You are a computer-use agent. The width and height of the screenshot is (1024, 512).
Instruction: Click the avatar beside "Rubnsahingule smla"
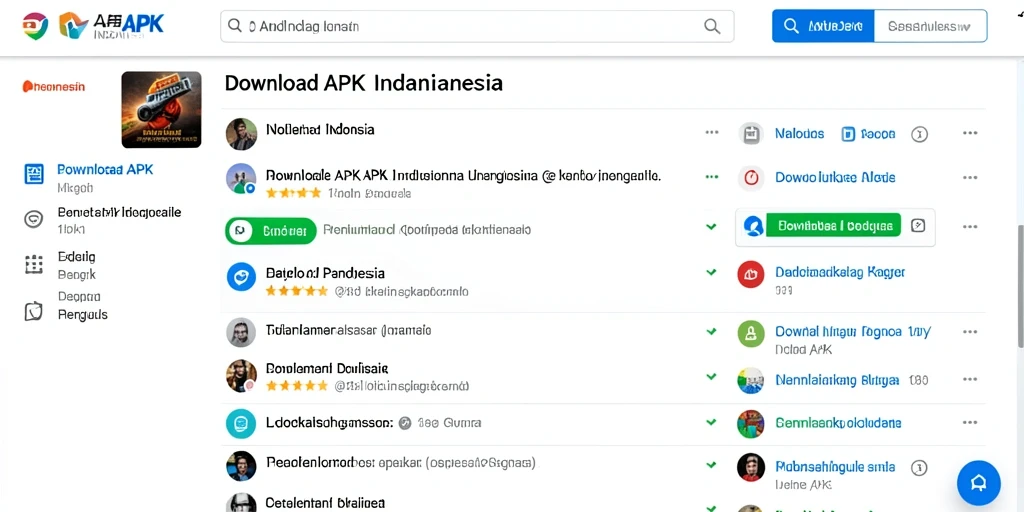[x=751, y=468]
